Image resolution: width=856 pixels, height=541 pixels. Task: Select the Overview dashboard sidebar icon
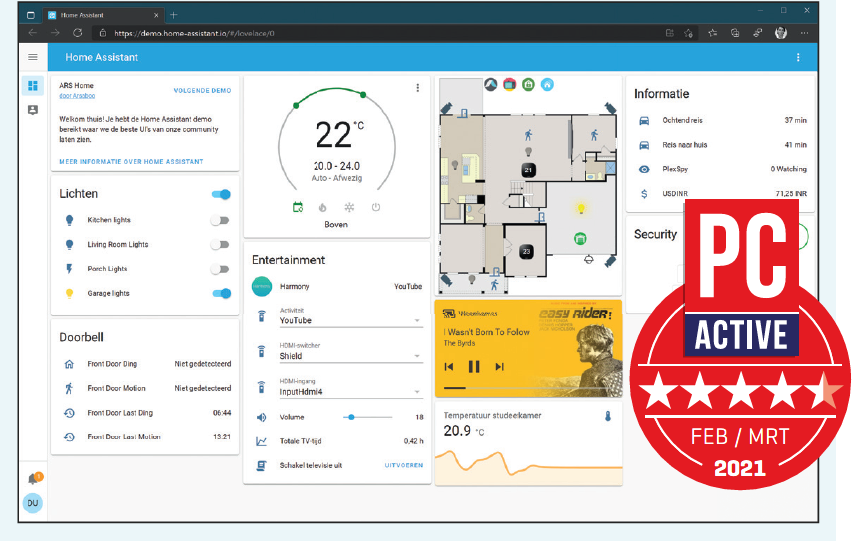coord(33,86)
